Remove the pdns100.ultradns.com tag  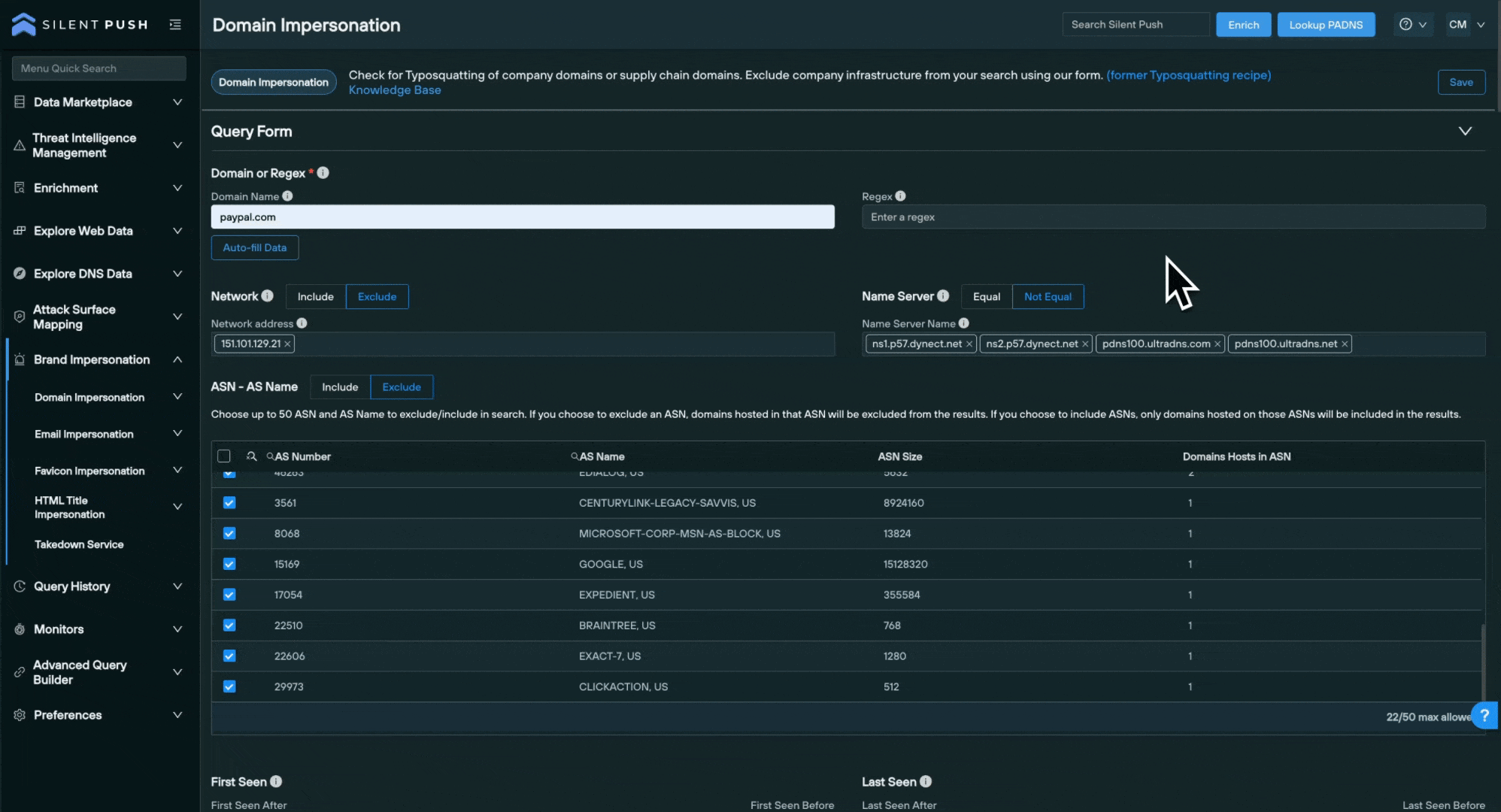click(x=1217, y=344)
